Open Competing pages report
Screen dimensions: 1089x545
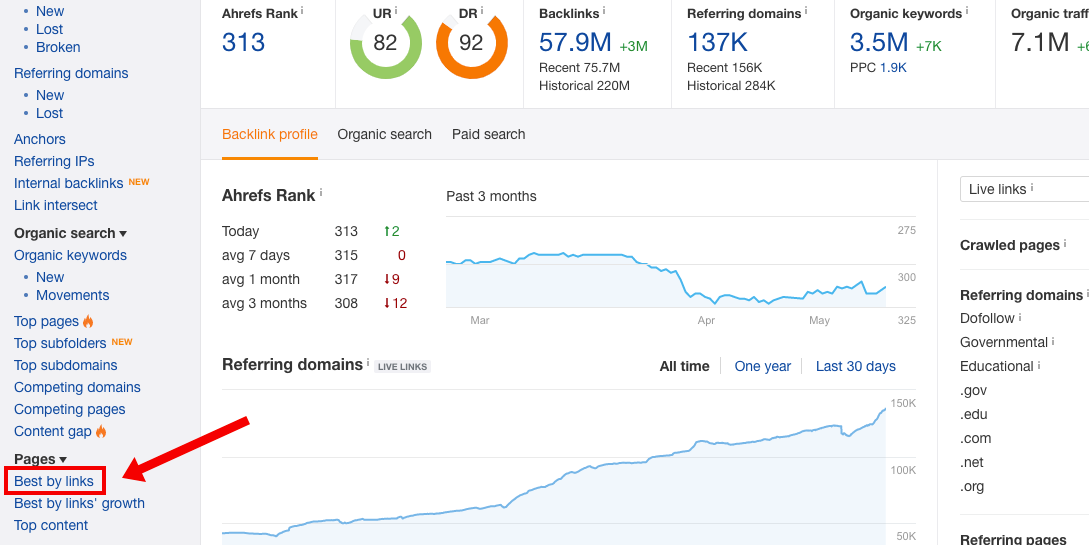point(69,410)
